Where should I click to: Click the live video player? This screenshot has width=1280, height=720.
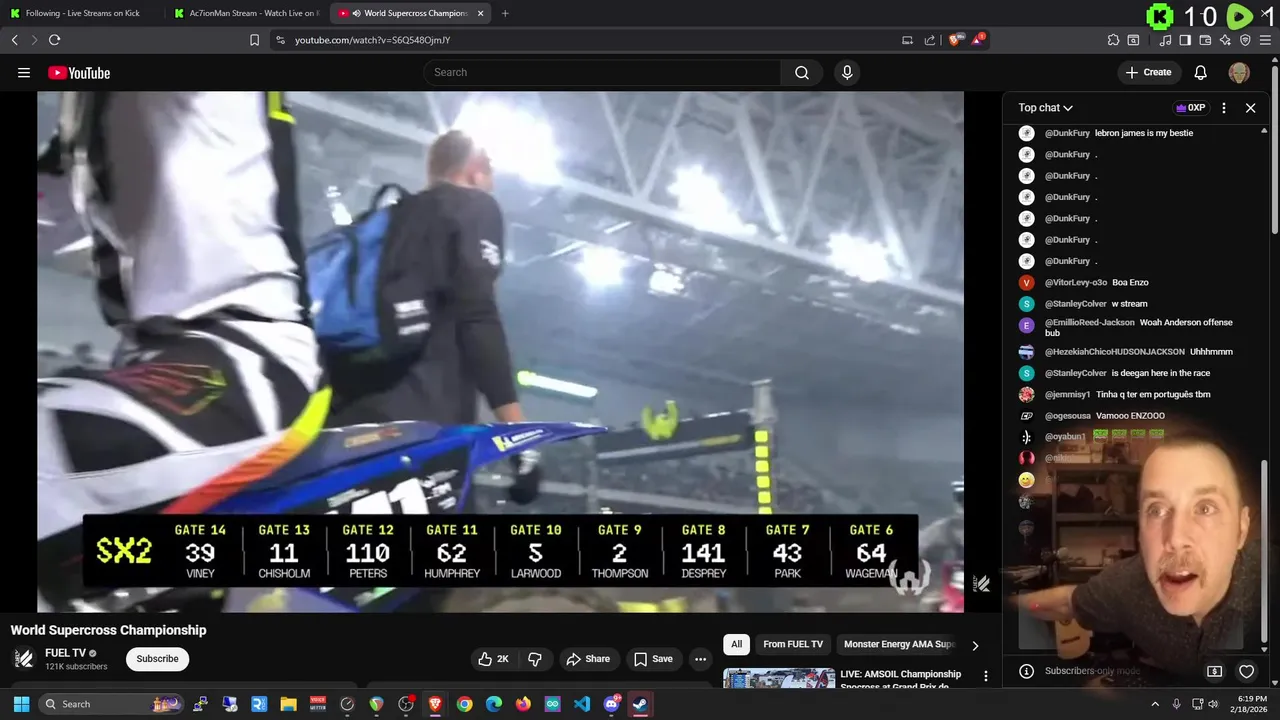[500, 352]
